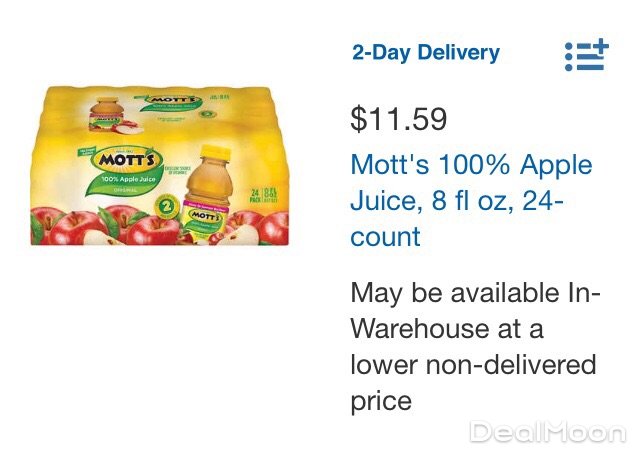Click the 2-Day Delivery label

425,53
